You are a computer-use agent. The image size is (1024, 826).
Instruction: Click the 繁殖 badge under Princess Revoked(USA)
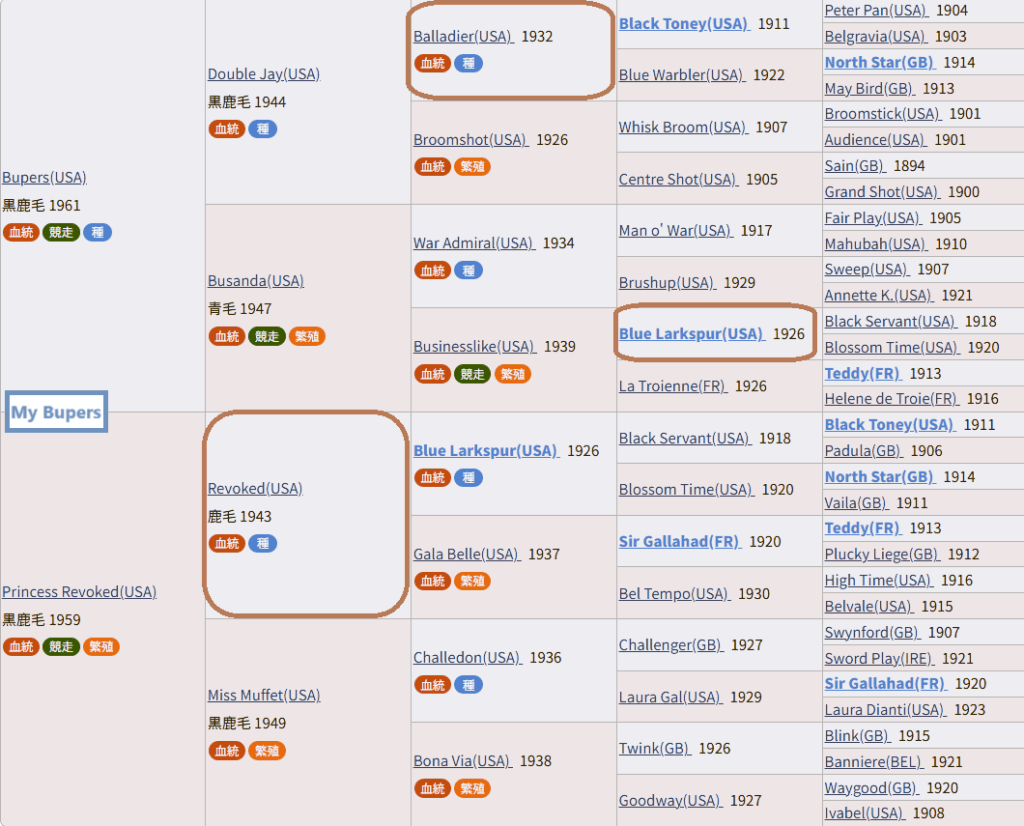pos(101,646)
